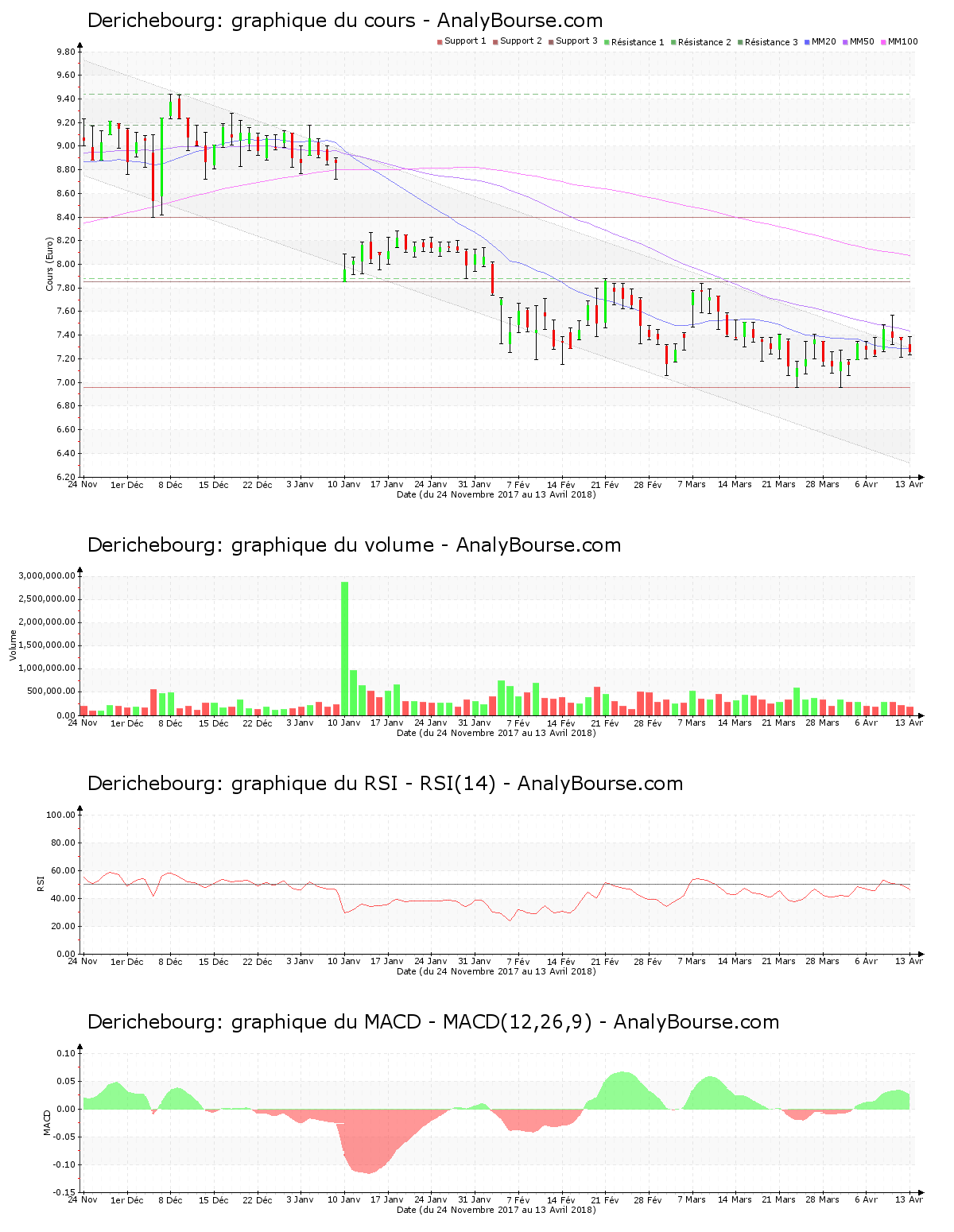
Task: Click the 'Cours (Euro)' vertical axis label
Action: pos(49,264)
